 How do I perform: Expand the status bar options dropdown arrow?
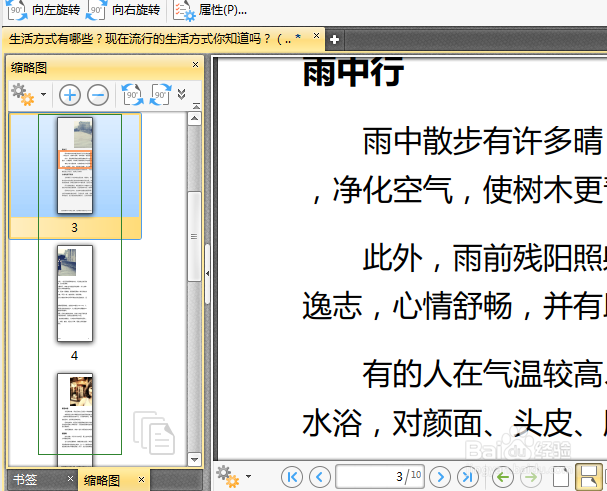coord(249,476)
